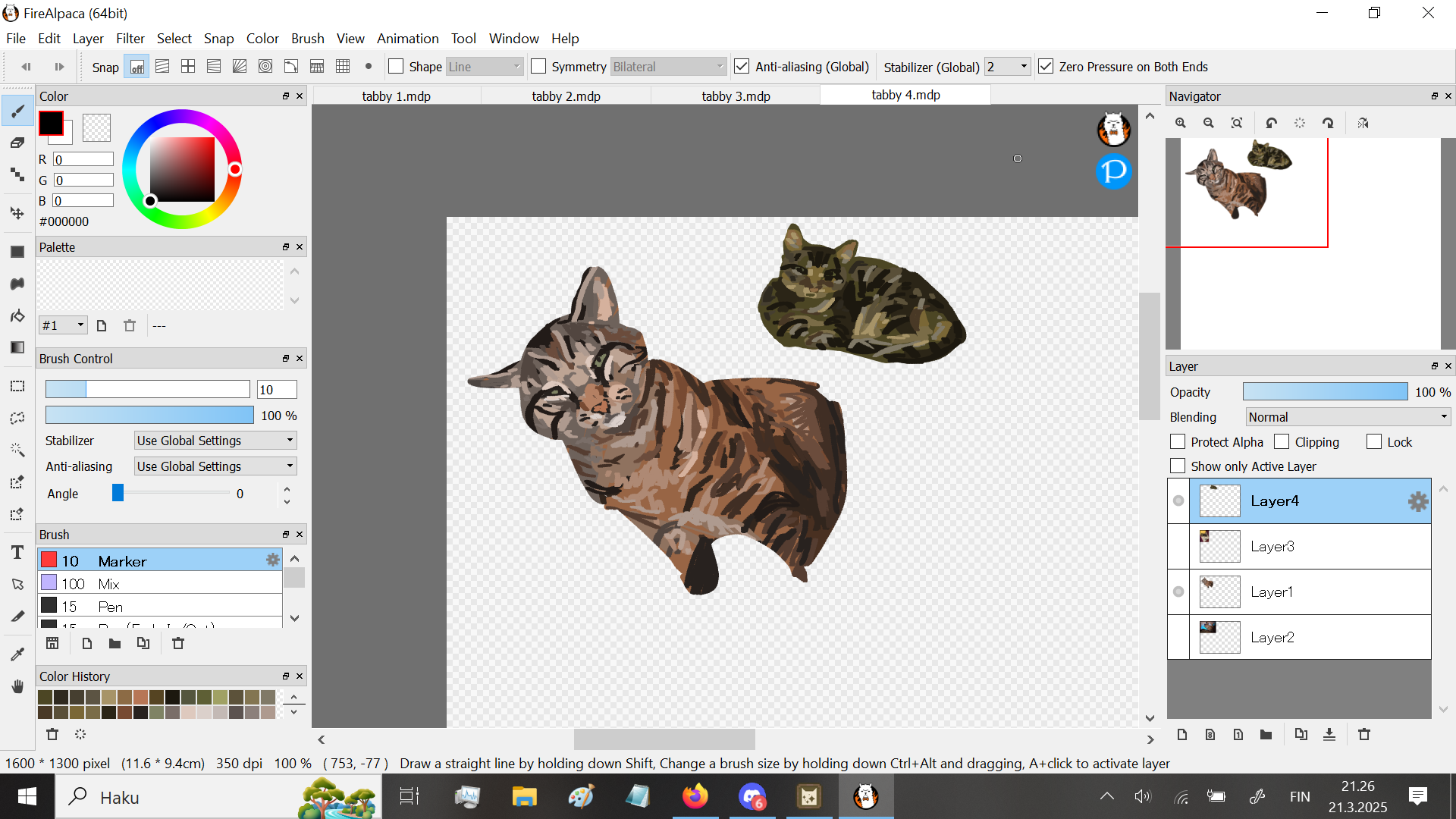The height and width of the screenshot is (819, 1456).
Task: Adjust the layer Opacity slider
Action: point(1325,392)
